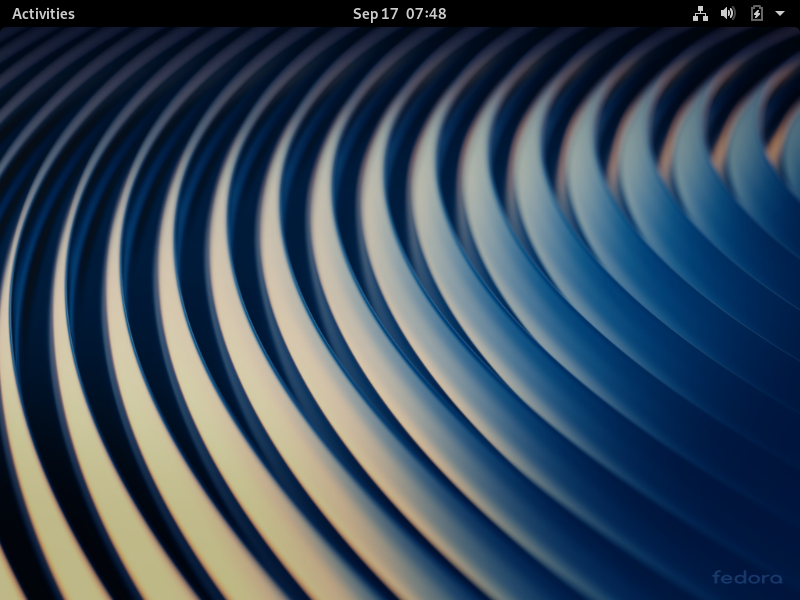This screenshot has width=800, height=600.
Task: Click the downward triangle beside the battery
Action: [779, 14]
